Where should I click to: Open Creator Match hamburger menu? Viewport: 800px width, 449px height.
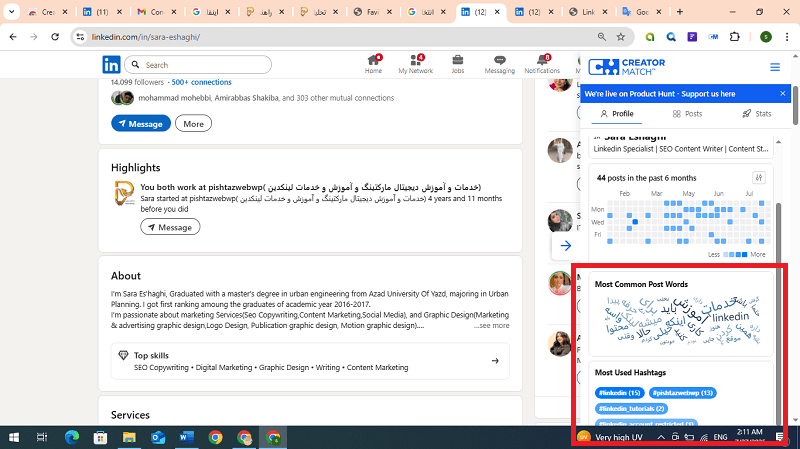point(775,67)
